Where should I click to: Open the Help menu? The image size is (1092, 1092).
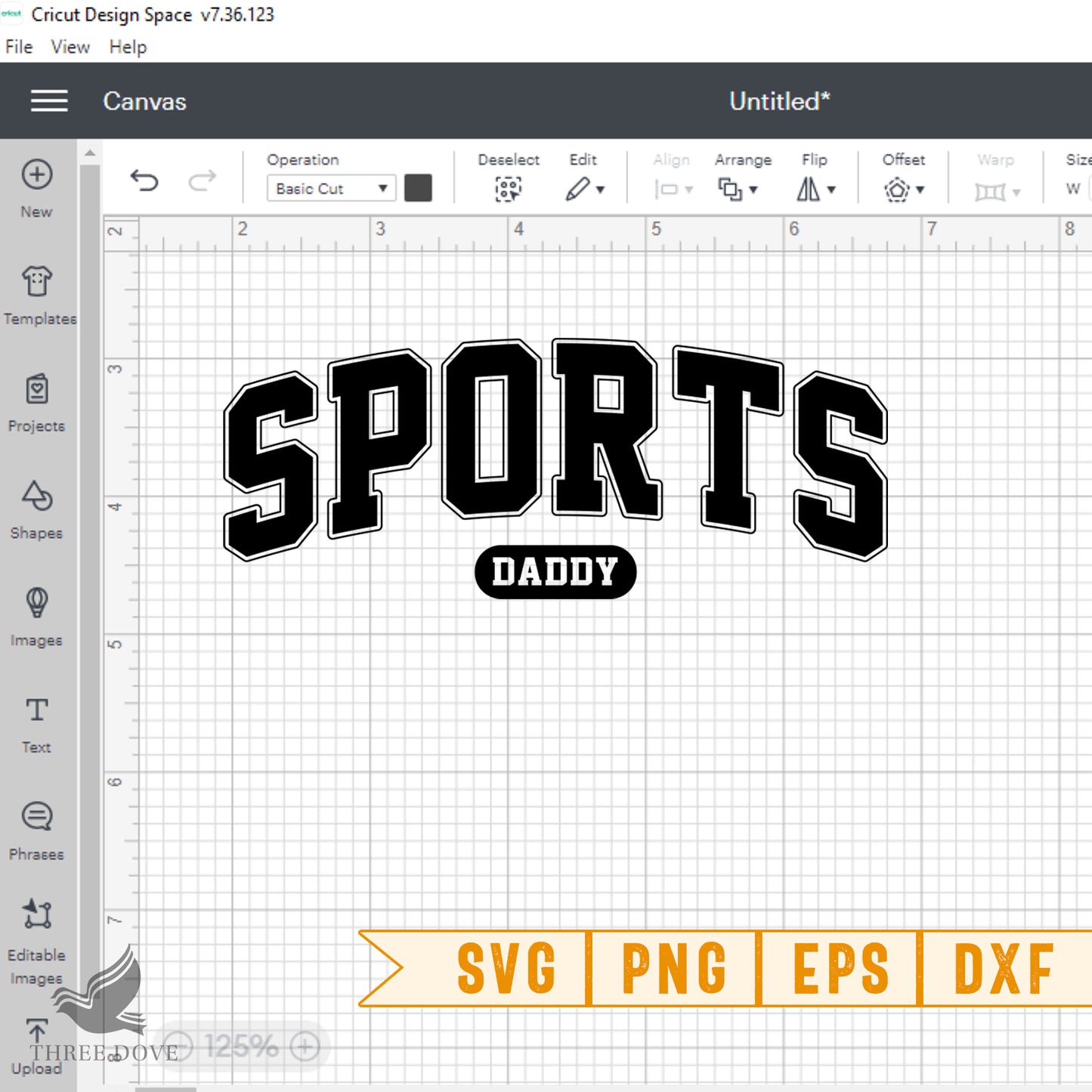(128, 47)
